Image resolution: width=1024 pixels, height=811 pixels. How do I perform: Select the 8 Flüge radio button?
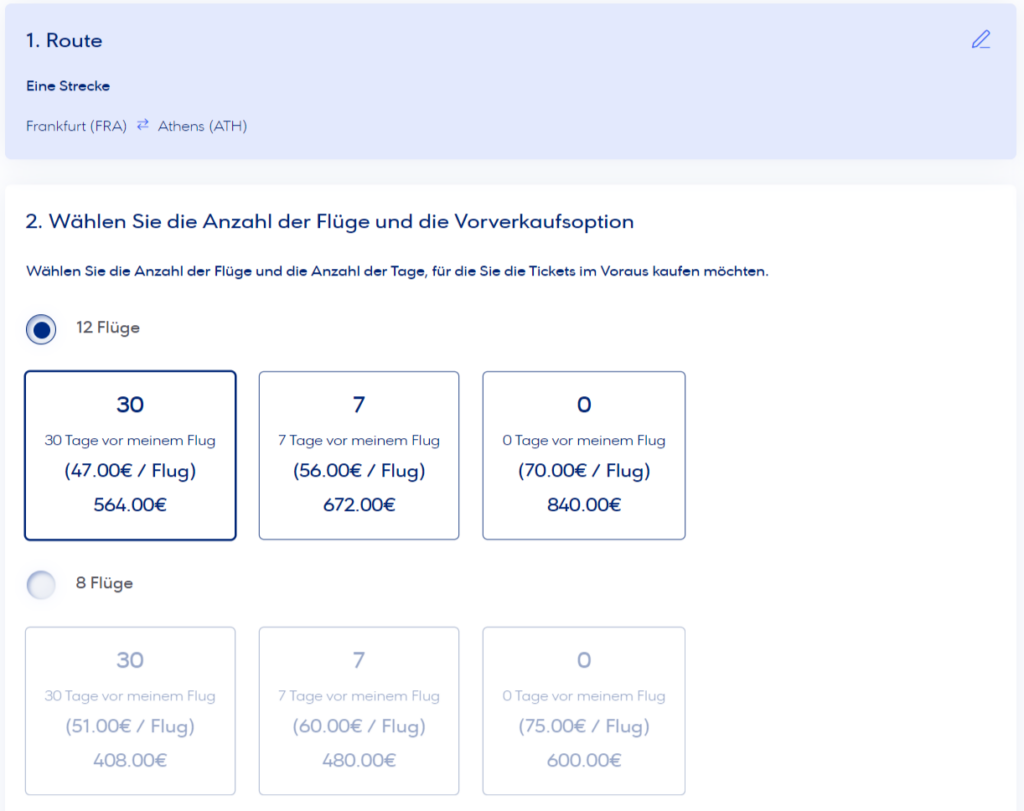[x=41, y=584]
